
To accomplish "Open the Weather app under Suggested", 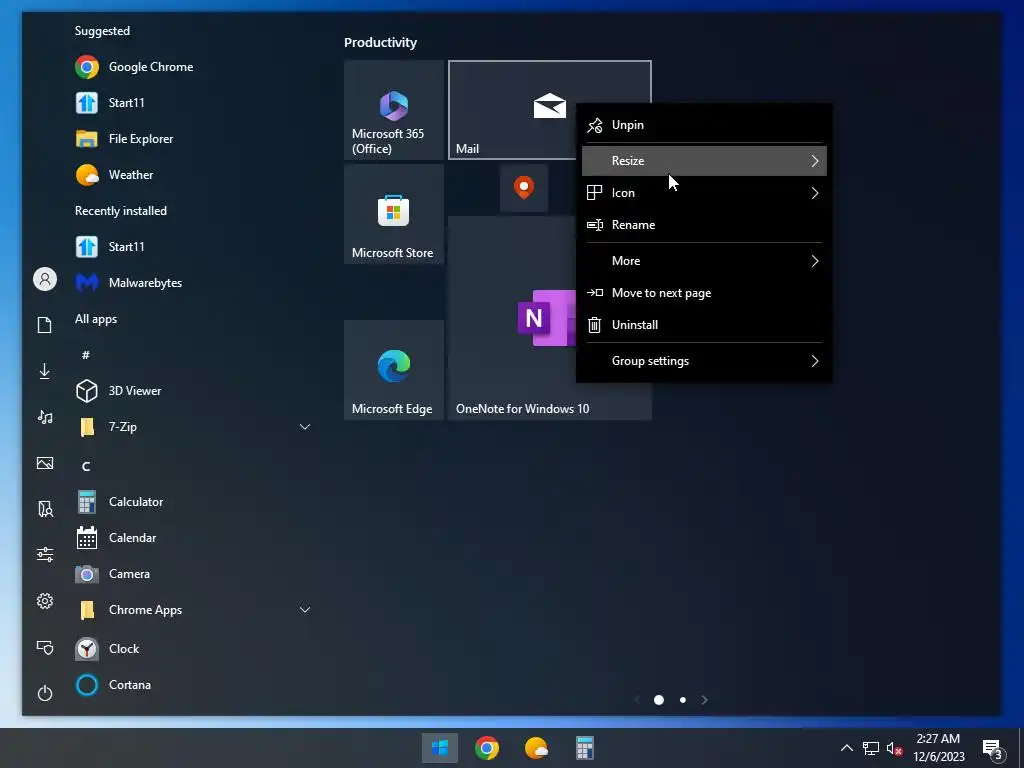I will 114,174.
